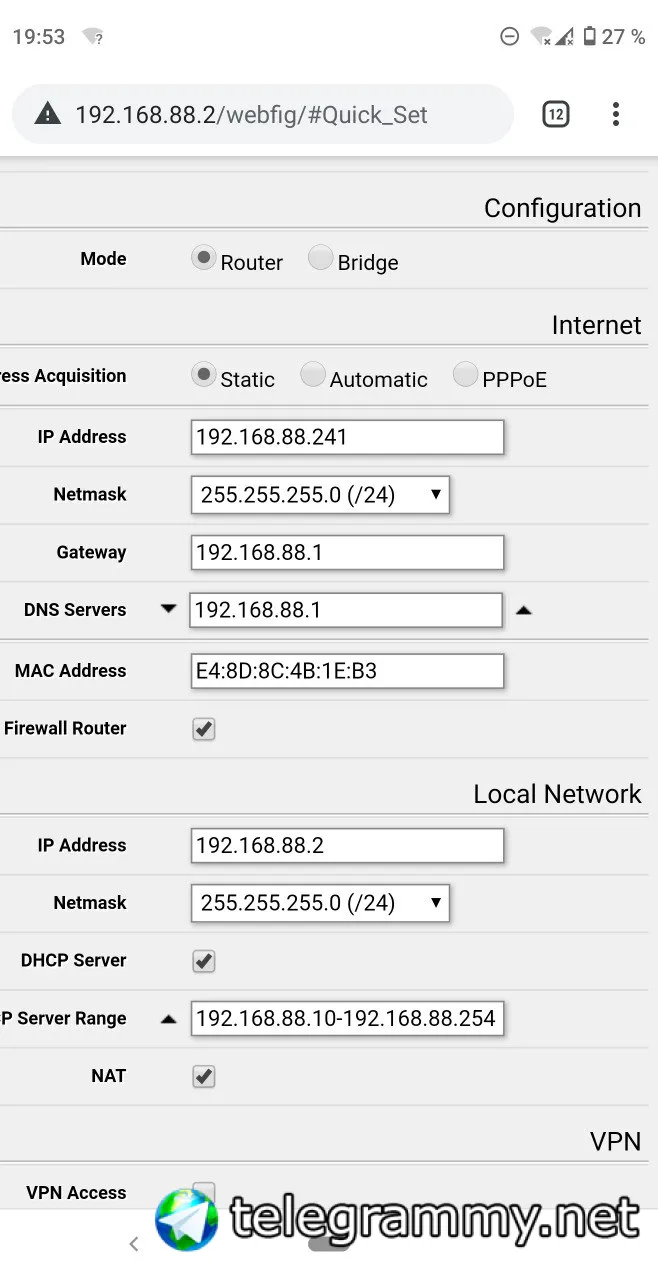Open Chrome's three-dot overflow menu

point(616,114)
